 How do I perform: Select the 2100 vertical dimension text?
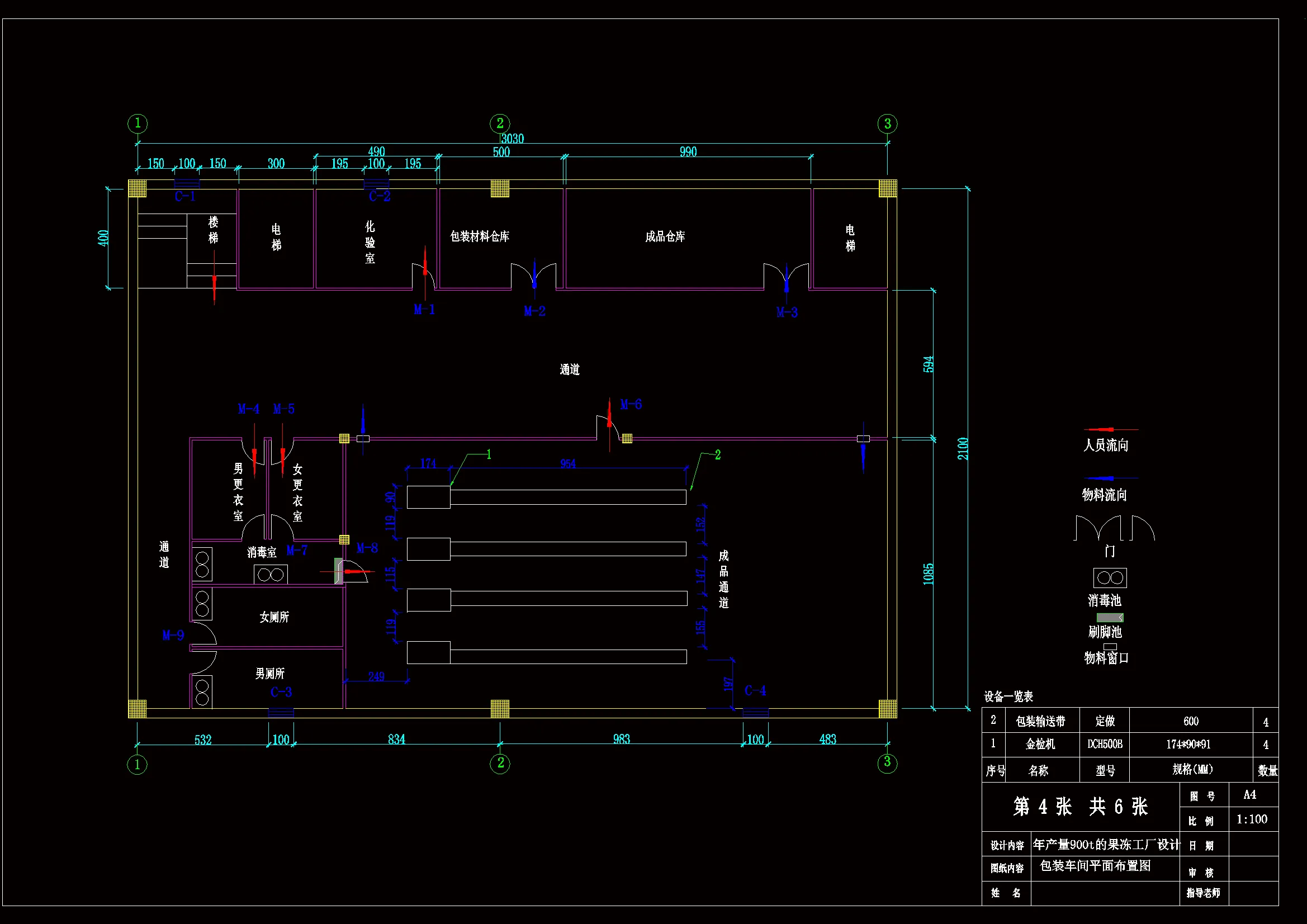[x=963, y=449]
